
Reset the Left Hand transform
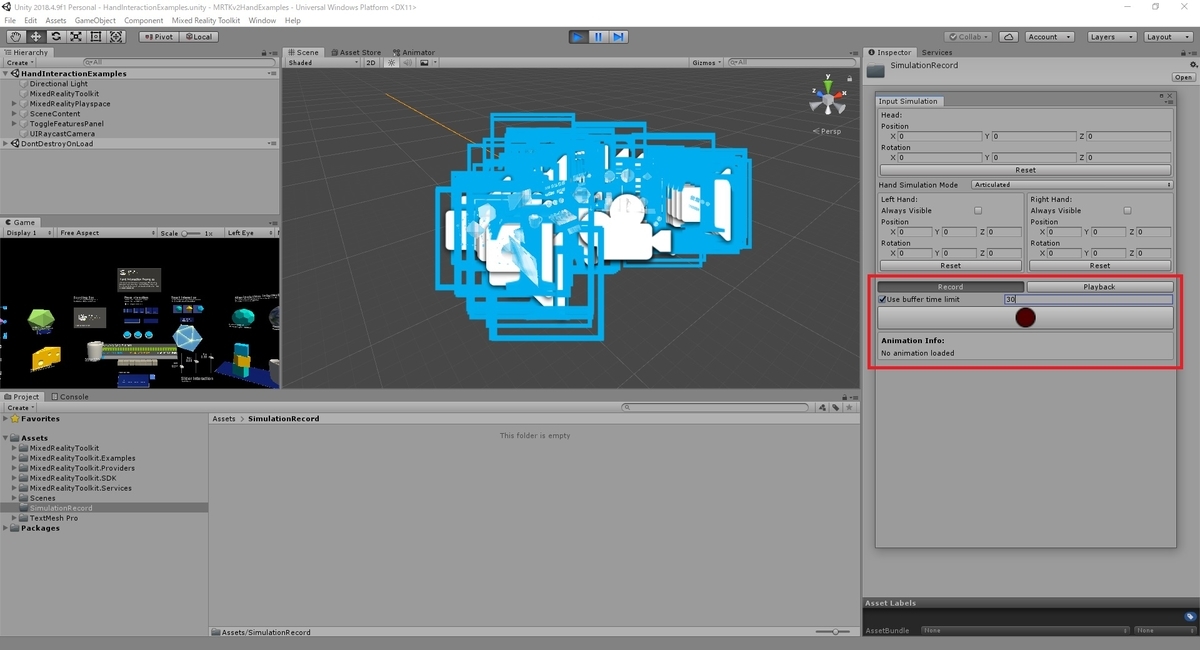tap(950, 266)
